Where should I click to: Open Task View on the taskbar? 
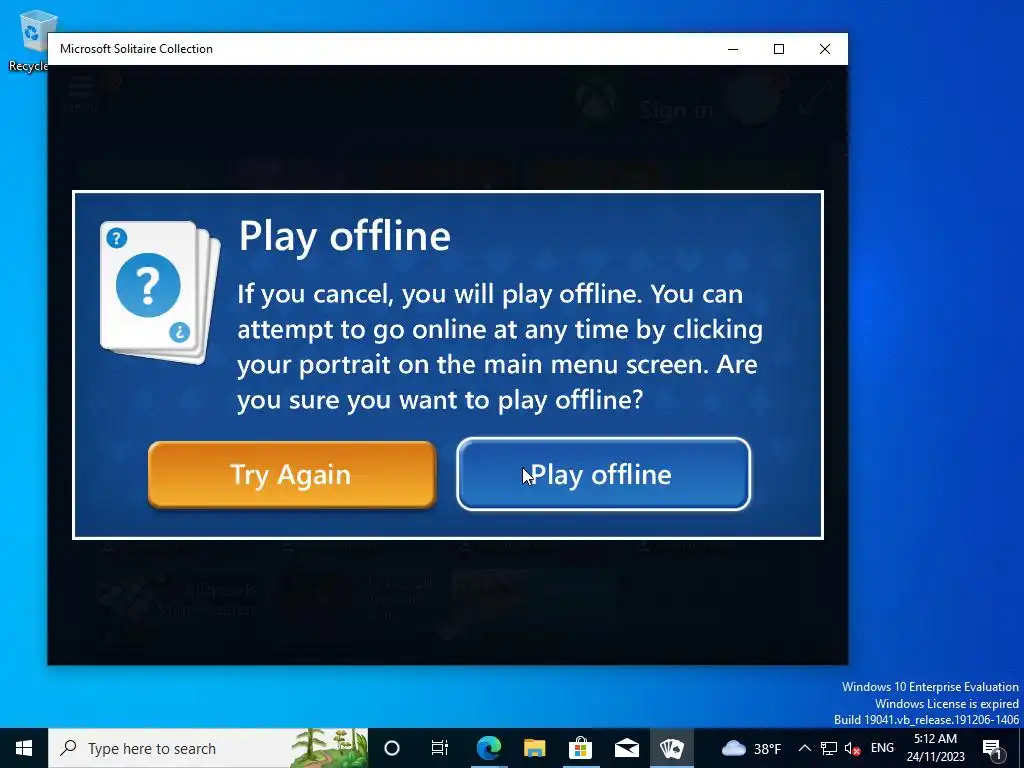click(440, 748)
